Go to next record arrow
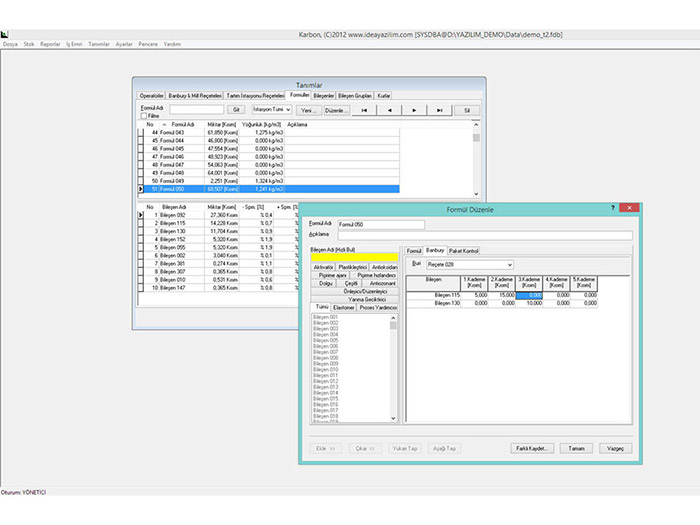The height and width of the screenshot is (525, 700). (x=414, y=109)
